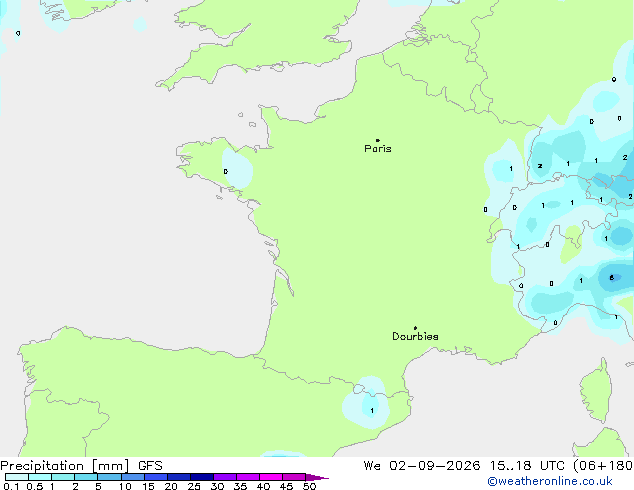Click the light cyan 0.1 legend swatch

click(17, 477)
